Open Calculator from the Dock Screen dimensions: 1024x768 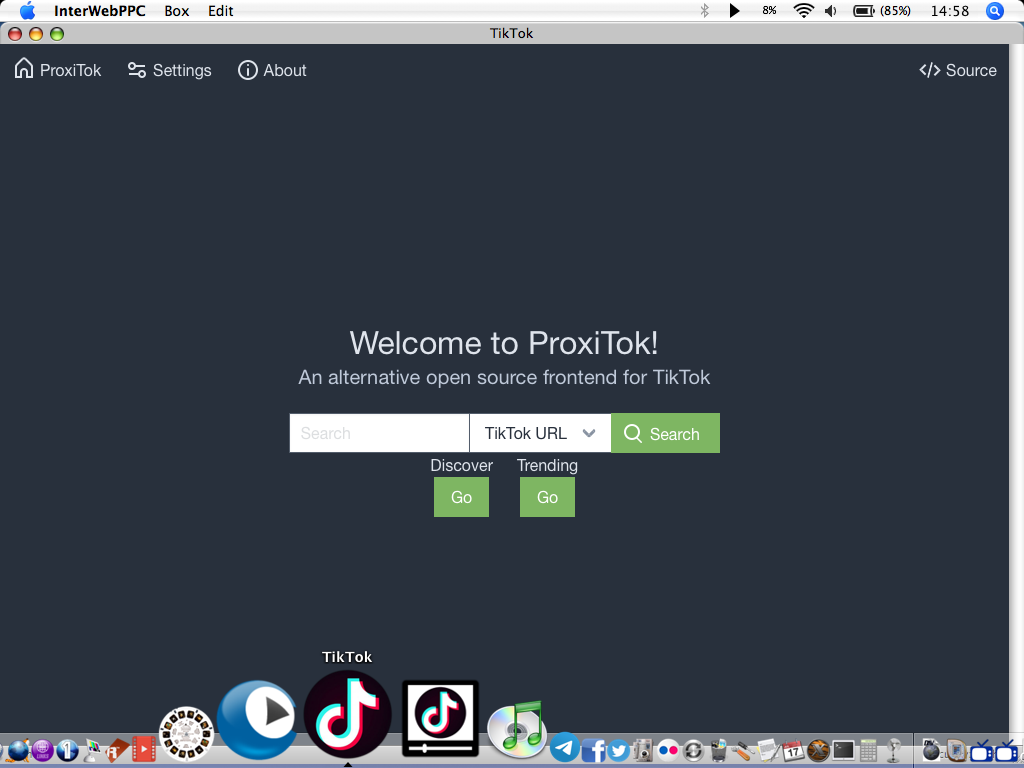(x=868, y=750)
